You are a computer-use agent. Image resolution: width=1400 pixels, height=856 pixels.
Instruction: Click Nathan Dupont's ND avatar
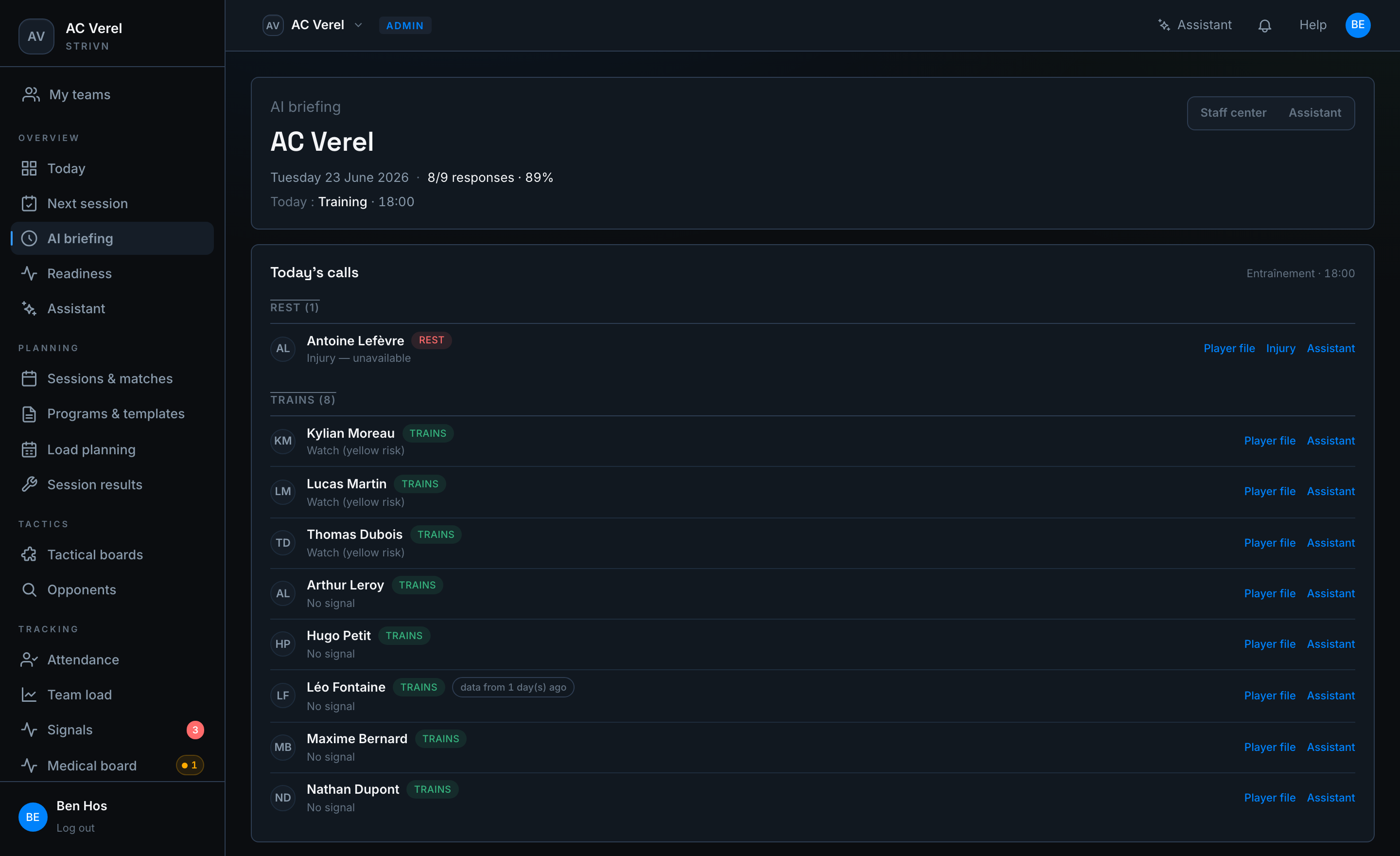tap(282, 798)
